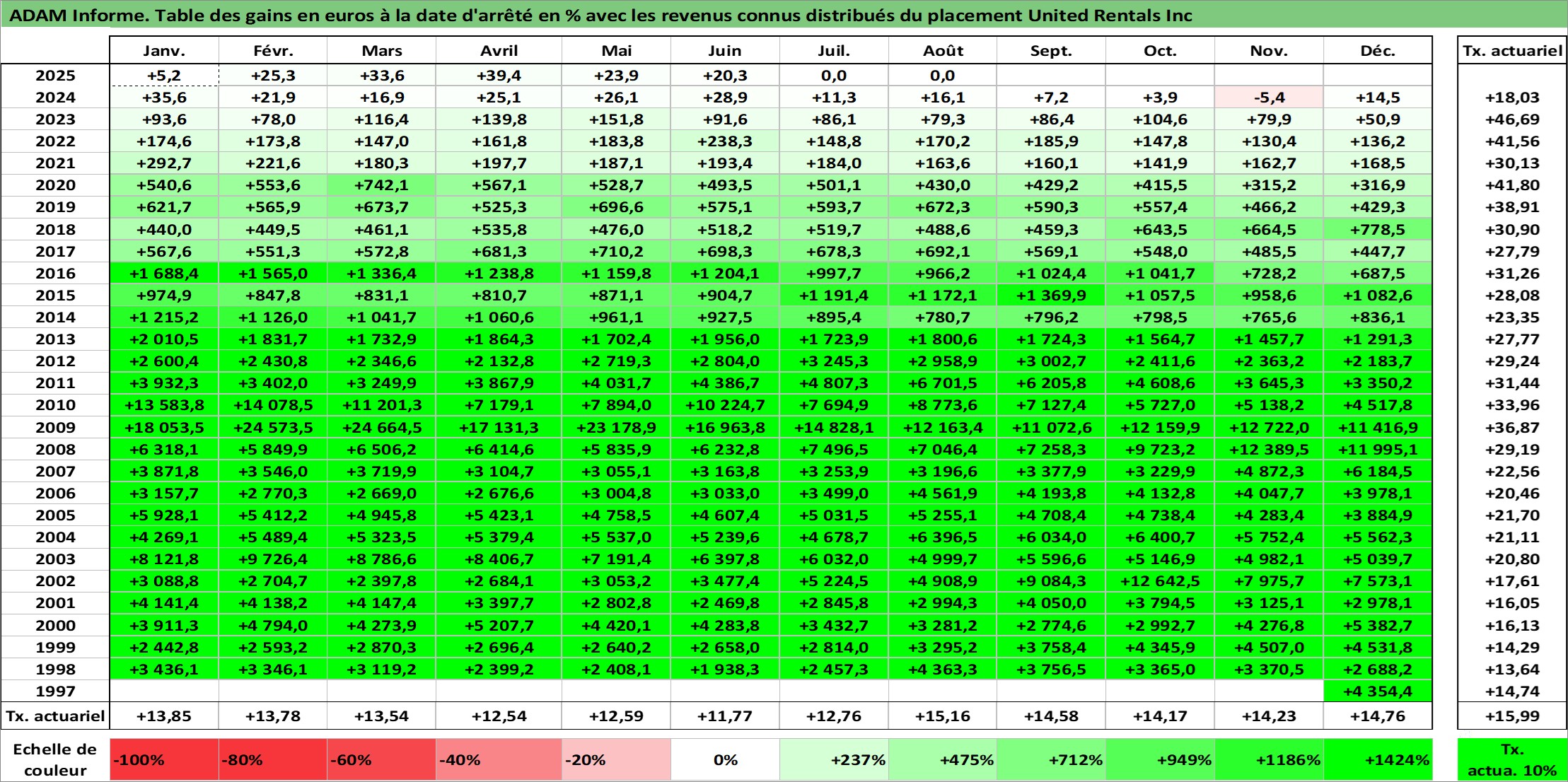Click the Déc. column header

click(1378, 50)
